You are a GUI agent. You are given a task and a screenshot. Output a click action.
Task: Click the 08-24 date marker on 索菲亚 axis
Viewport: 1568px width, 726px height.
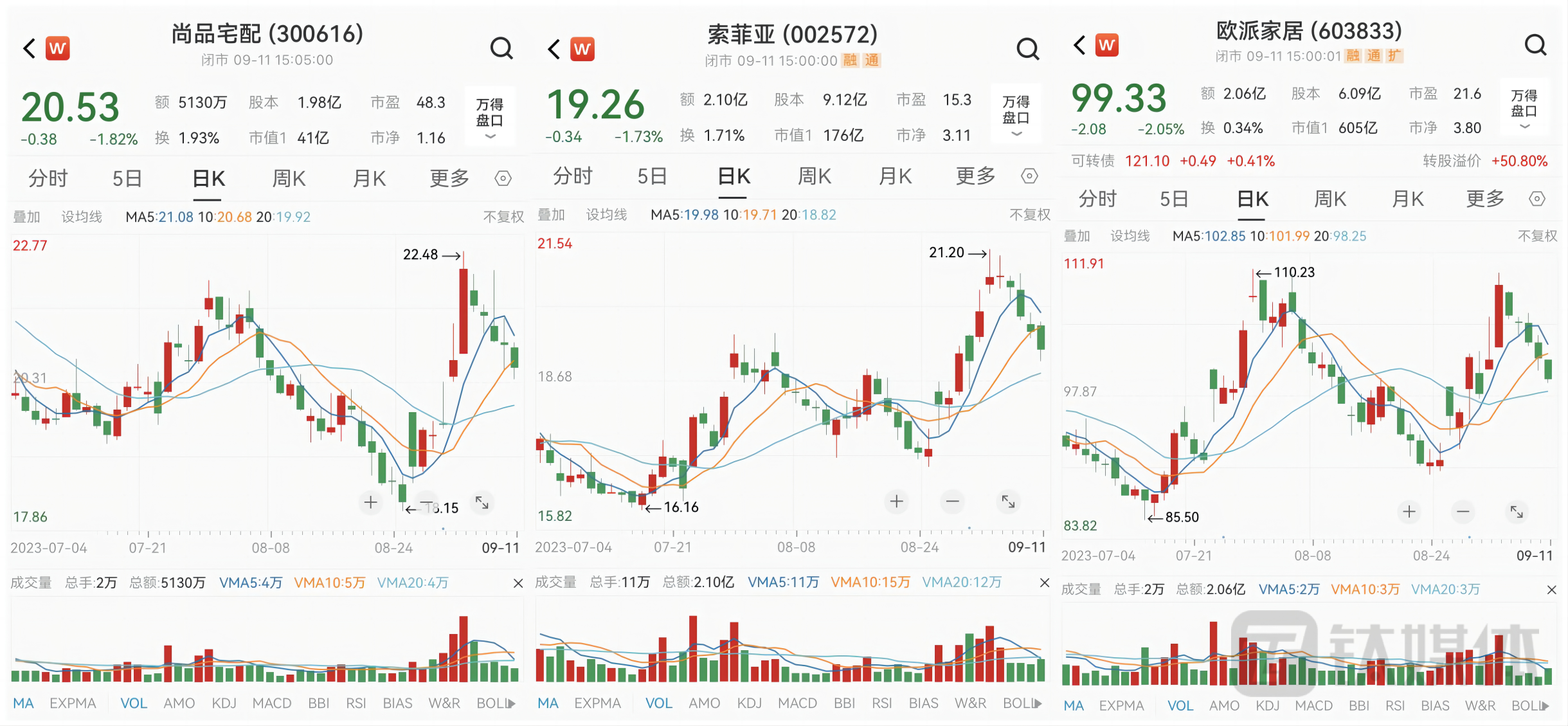(919, 547)
